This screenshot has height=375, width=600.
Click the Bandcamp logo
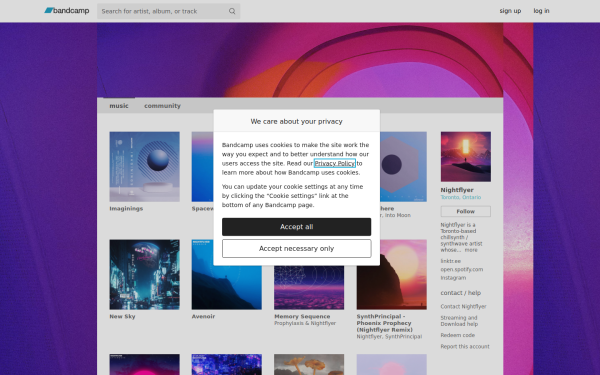pos(67,11)
